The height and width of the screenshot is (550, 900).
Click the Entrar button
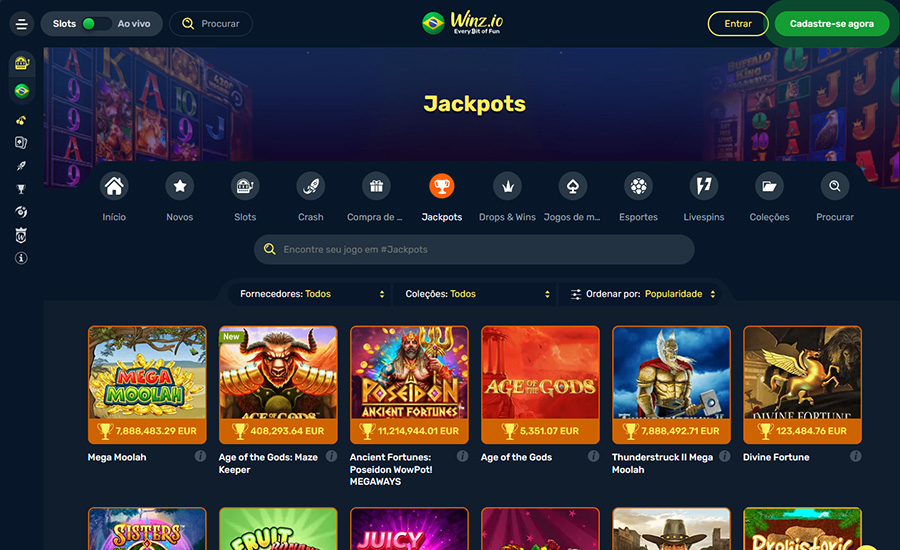click(x=738, y=24)
